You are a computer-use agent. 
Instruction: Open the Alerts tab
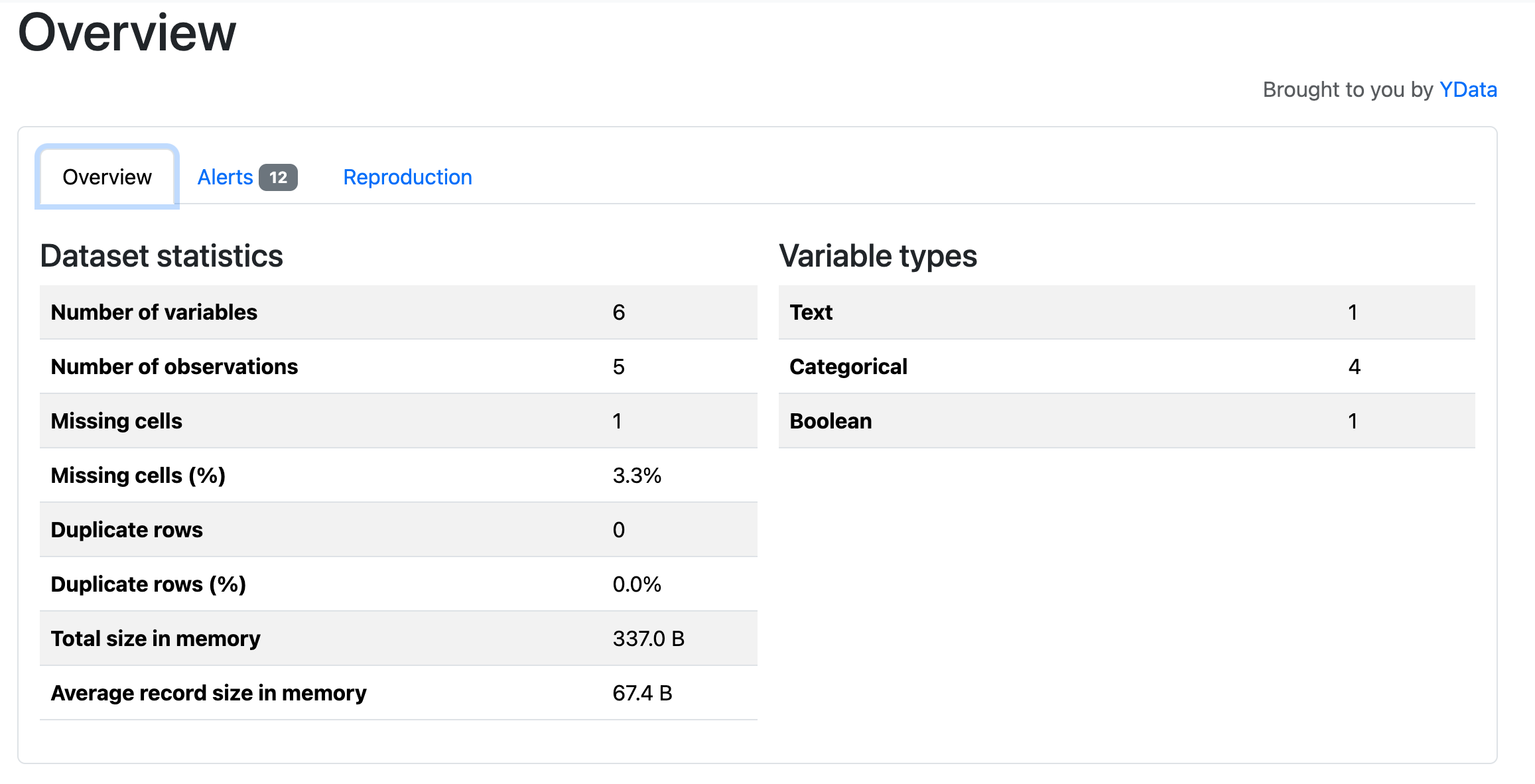[x=226, y=177]
